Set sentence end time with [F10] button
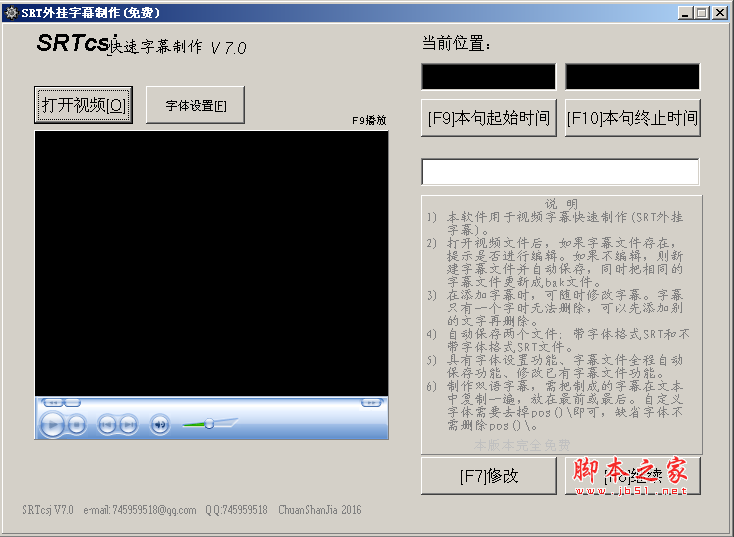Viewport: 734px width, 537px height. click(x=632, y=118)
